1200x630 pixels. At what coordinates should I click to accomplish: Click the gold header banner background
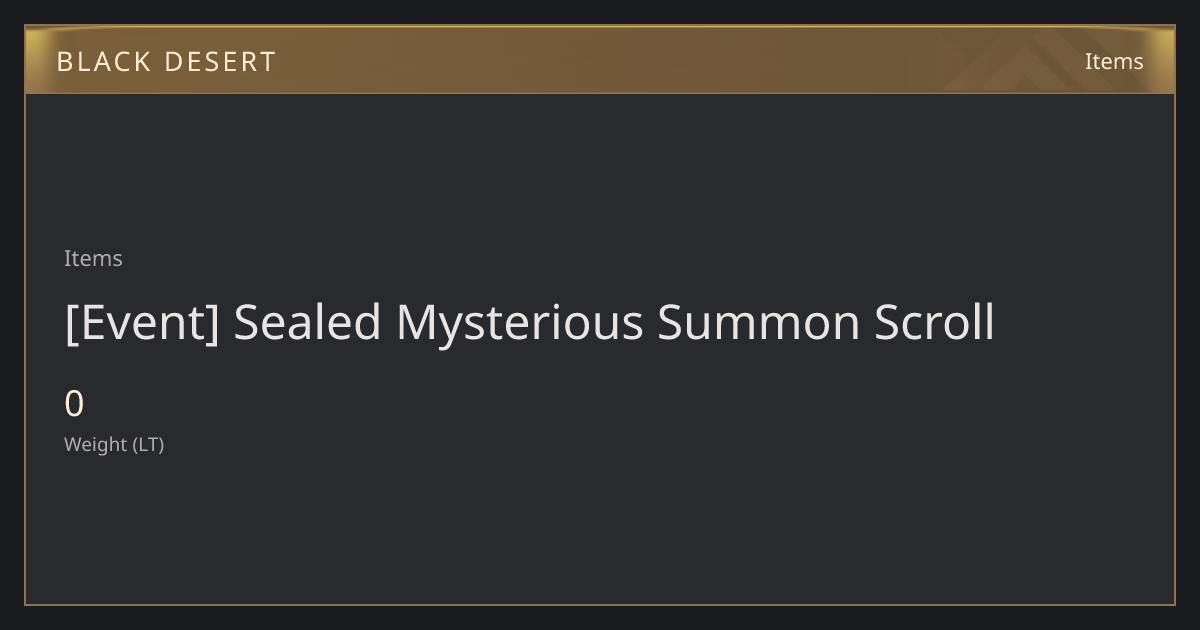pos(600,60)
